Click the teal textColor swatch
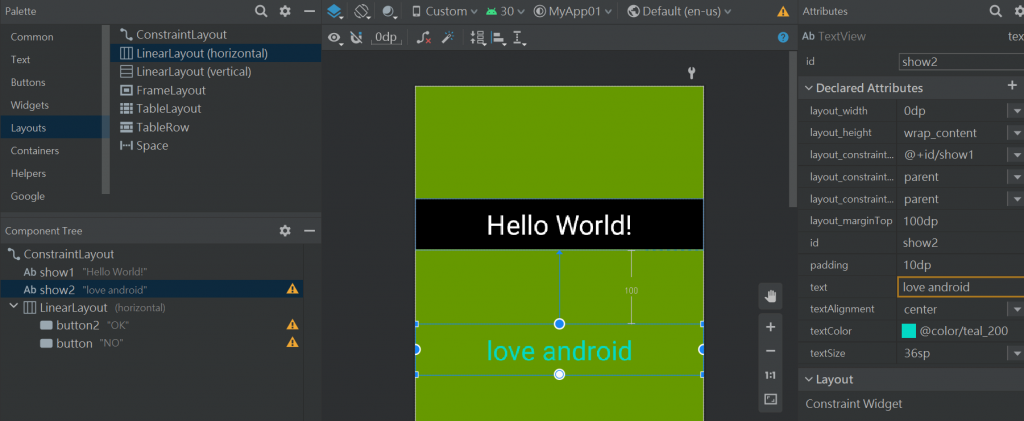 [908, 331]
